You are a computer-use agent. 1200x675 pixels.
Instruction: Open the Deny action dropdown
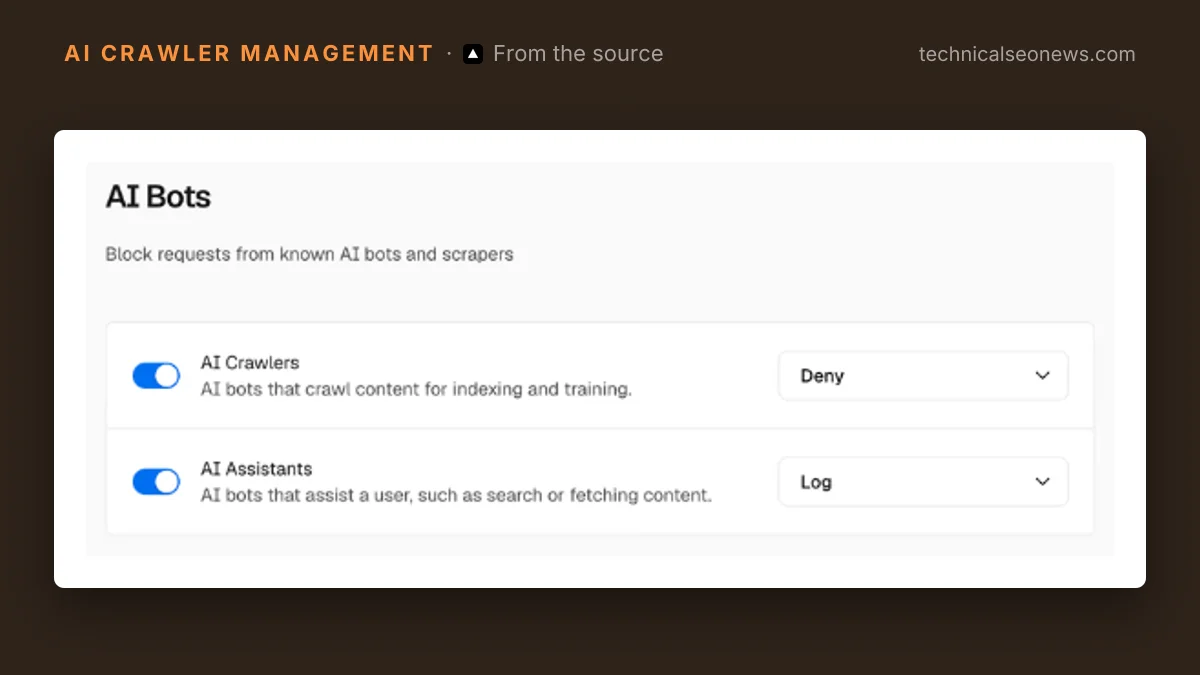tap(923, 376)
